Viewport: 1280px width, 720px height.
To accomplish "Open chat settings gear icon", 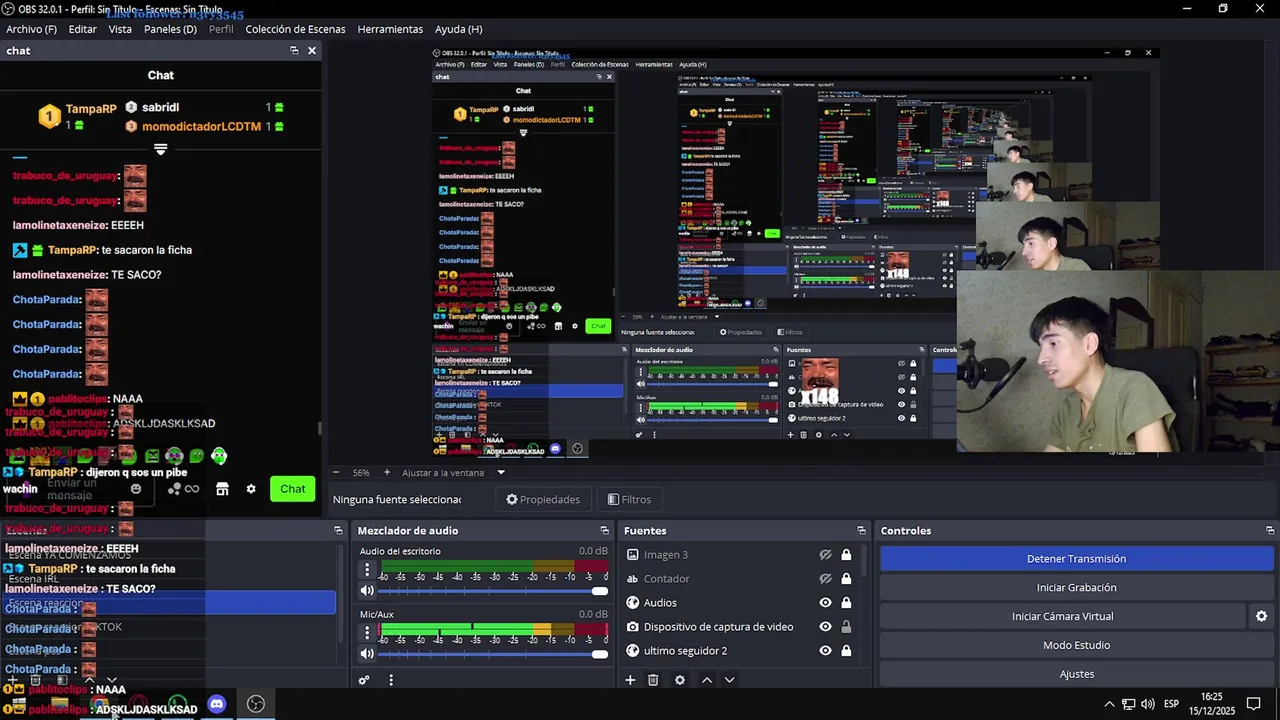I will [x=251, y=489].
